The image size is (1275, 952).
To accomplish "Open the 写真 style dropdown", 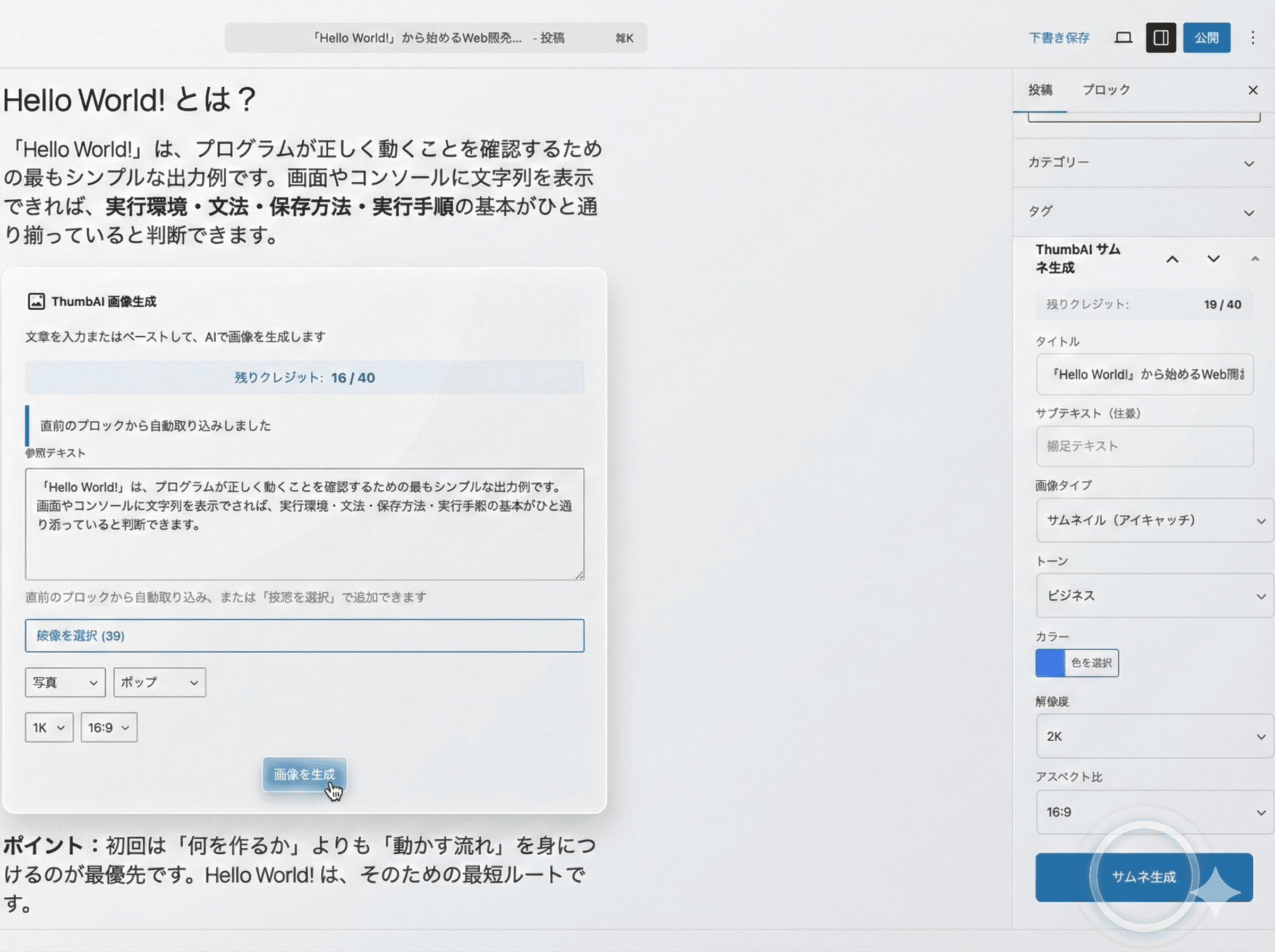I will click(x=65, y=683).
